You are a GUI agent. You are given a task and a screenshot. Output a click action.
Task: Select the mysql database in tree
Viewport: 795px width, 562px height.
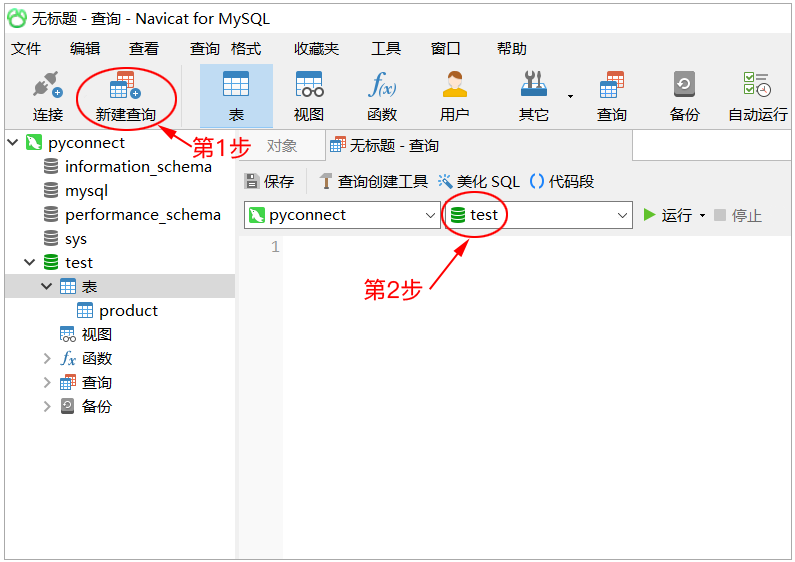coord(87,191)
